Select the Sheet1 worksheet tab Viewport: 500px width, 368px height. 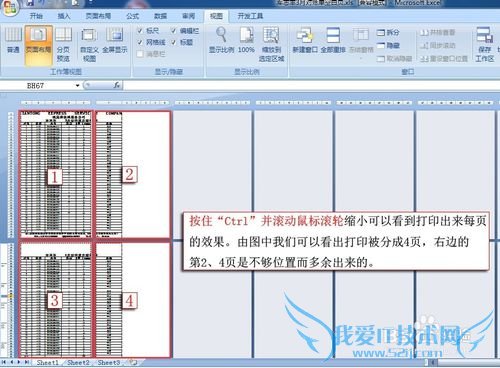(47, 362)
